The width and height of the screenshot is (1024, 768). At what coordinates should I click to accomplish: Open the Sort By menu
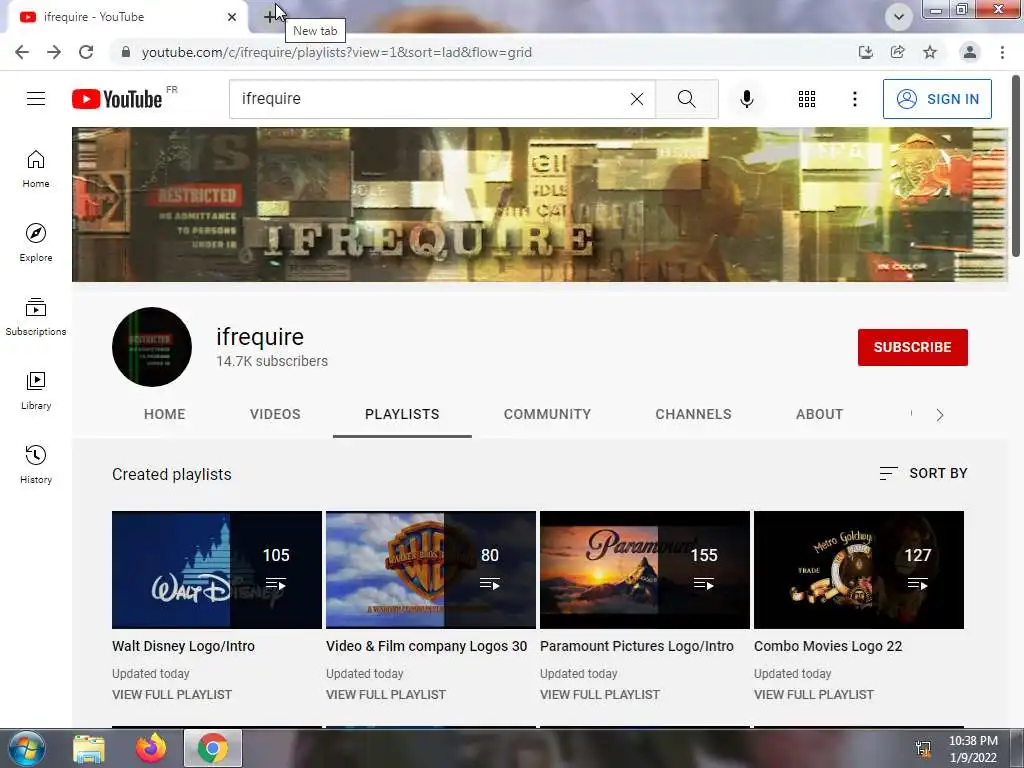pos(923,473)
